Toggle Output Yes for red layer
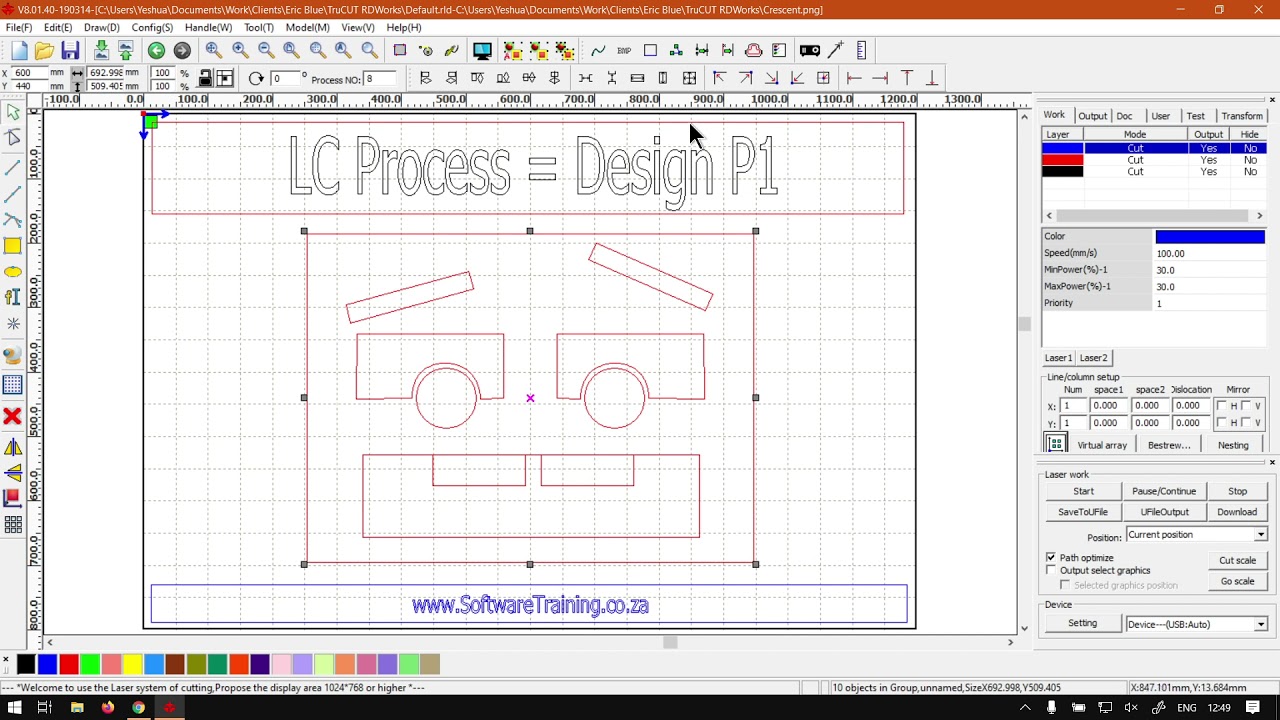 (x=1208, y=160)
